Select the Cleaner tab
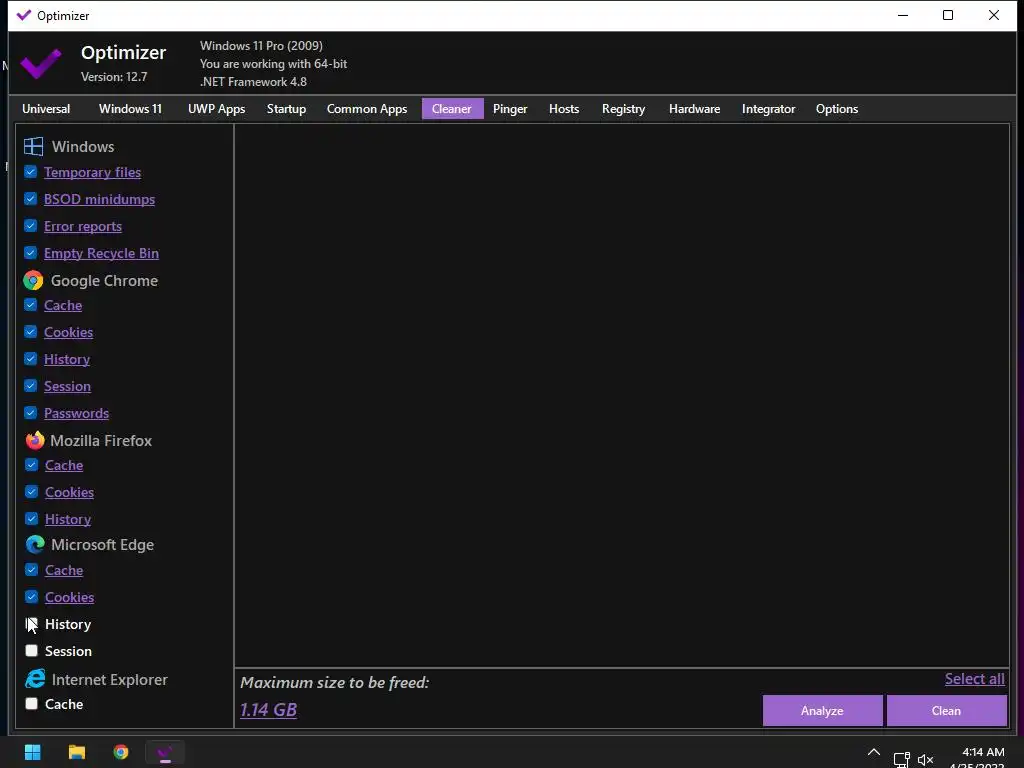 452,109
